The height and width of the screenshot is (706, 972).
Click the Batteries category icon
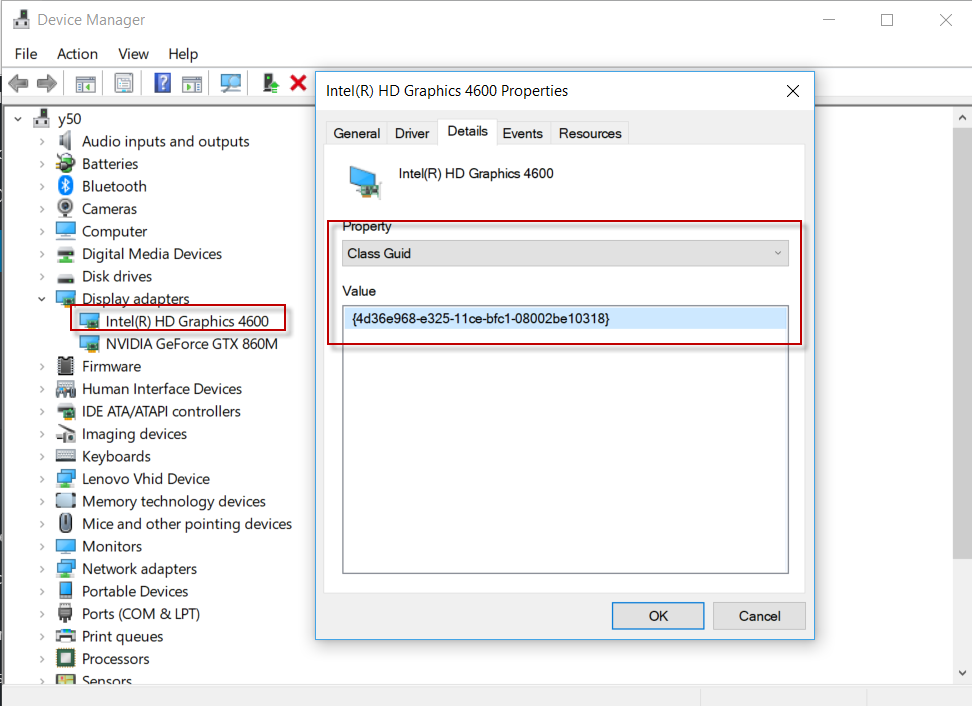pyautogui.click(x=66, y=164)
